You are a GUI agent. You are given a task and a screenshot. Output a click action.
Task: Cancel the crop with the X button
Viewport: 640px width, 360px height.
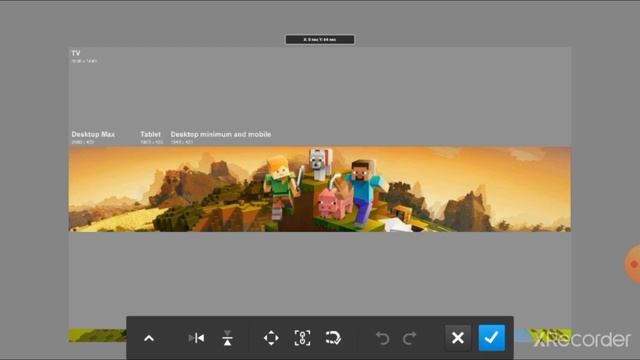[x=458, y=338]
